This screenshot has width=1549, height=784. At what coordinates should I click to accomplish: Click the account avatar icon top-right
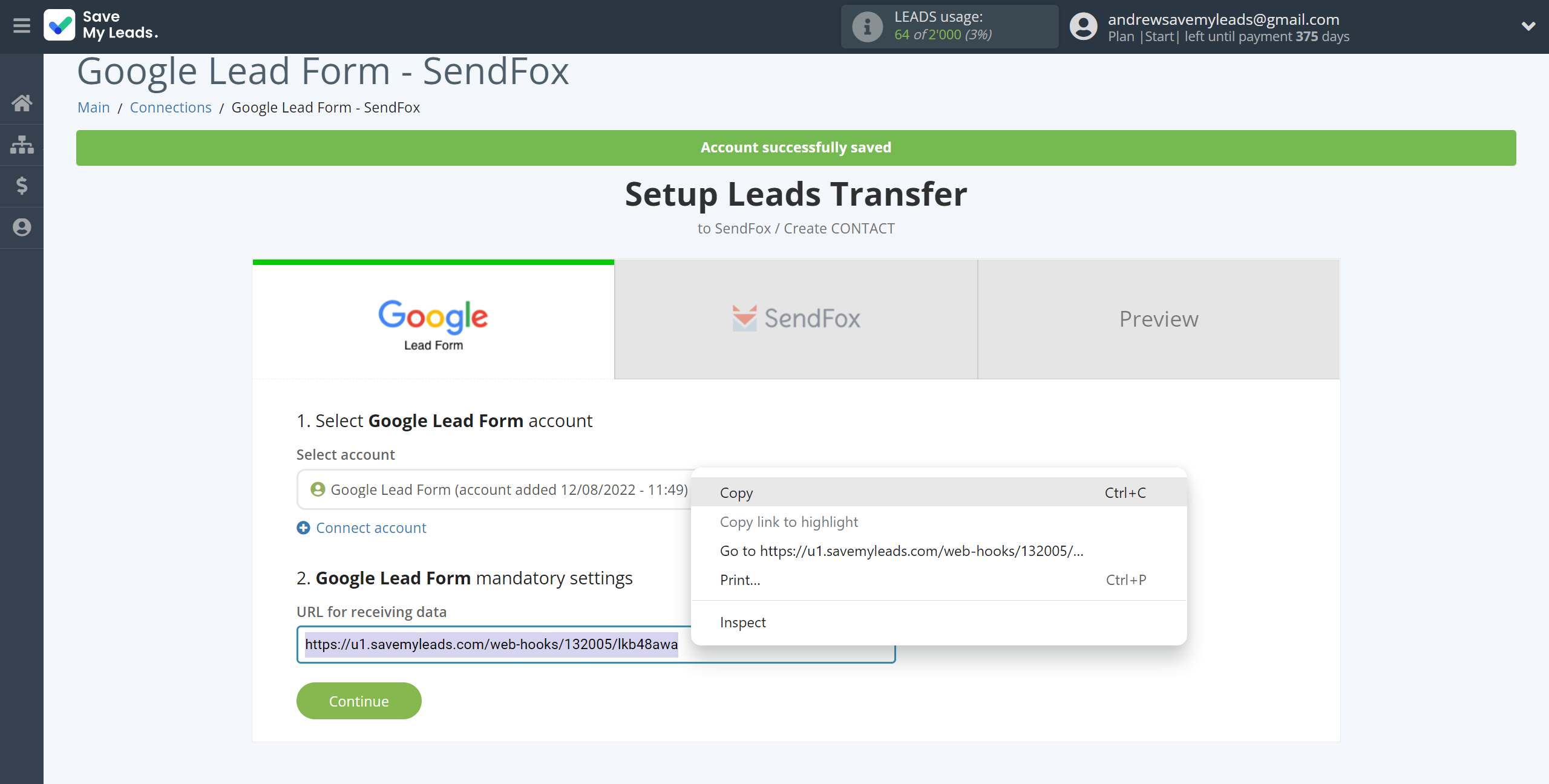(x=1083, y=27)
